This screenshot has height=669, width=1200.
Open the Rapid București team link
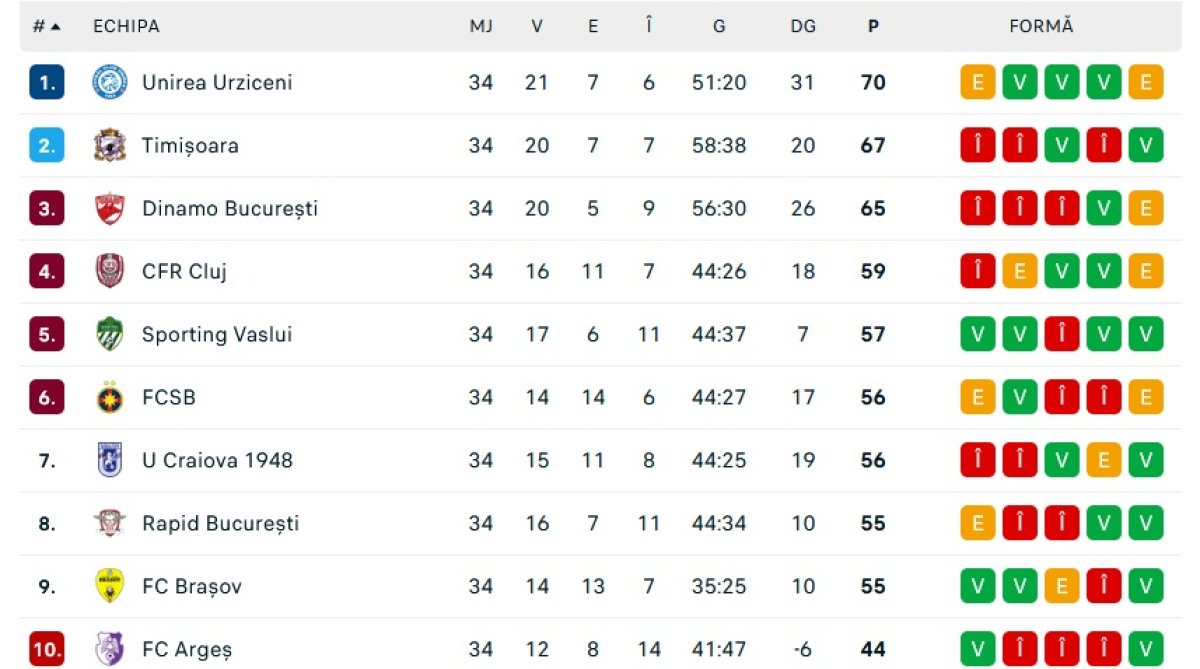pyautogui.click(x=220, y=523)
